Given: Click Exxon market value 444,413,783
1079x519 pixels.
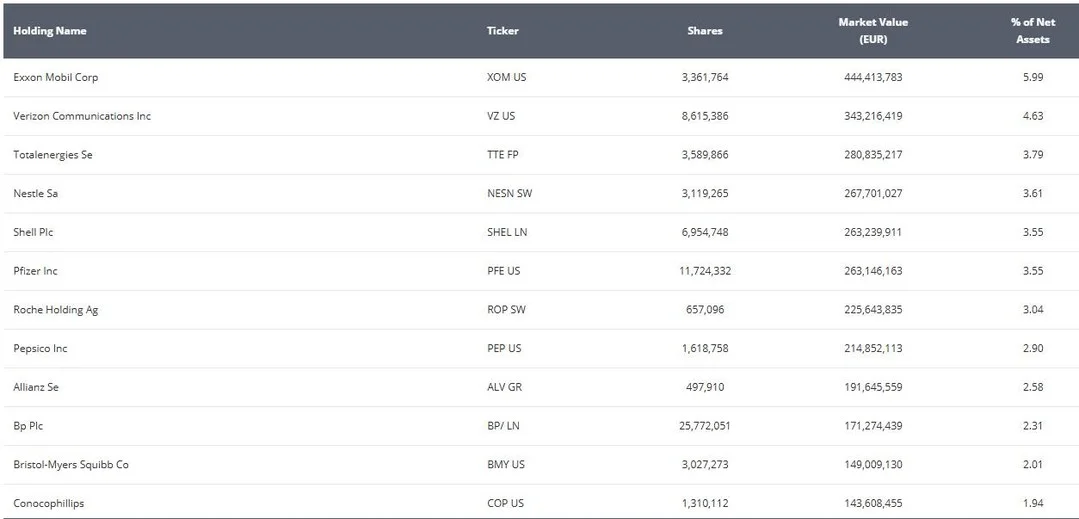Looking at the screenshot, I should [873, 77].
